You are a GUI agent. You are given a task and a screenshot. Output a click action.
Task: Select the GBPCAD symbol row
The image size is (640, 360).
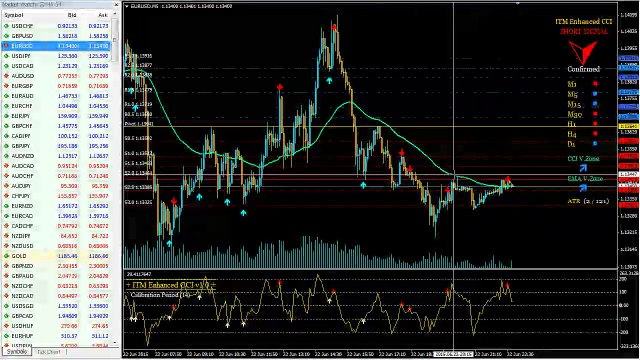point(56,316)
